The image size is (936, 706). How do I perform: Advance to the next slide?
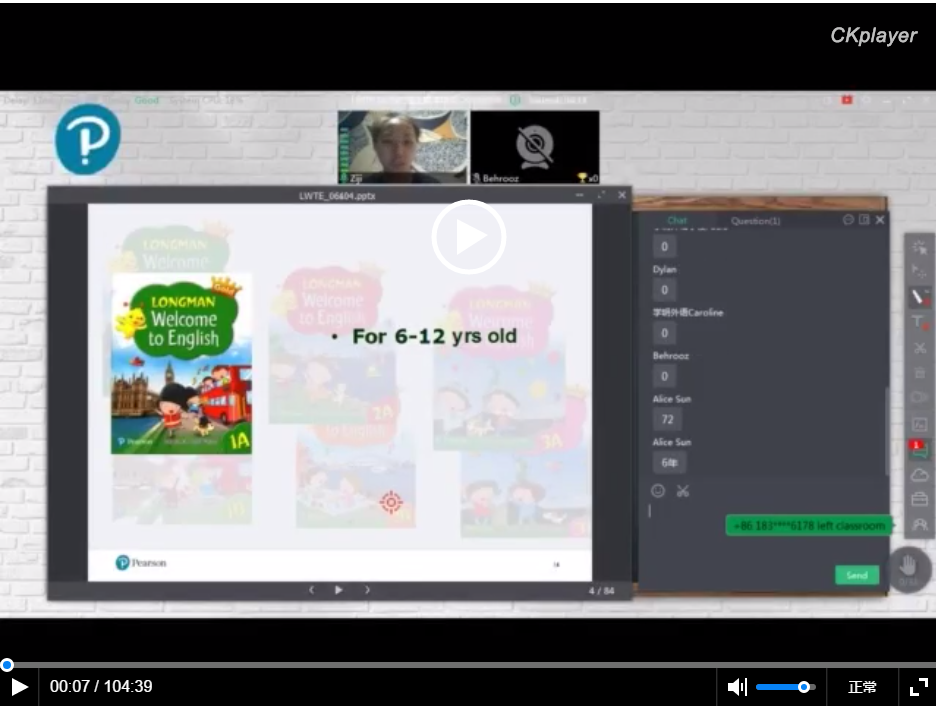point(367,590)
